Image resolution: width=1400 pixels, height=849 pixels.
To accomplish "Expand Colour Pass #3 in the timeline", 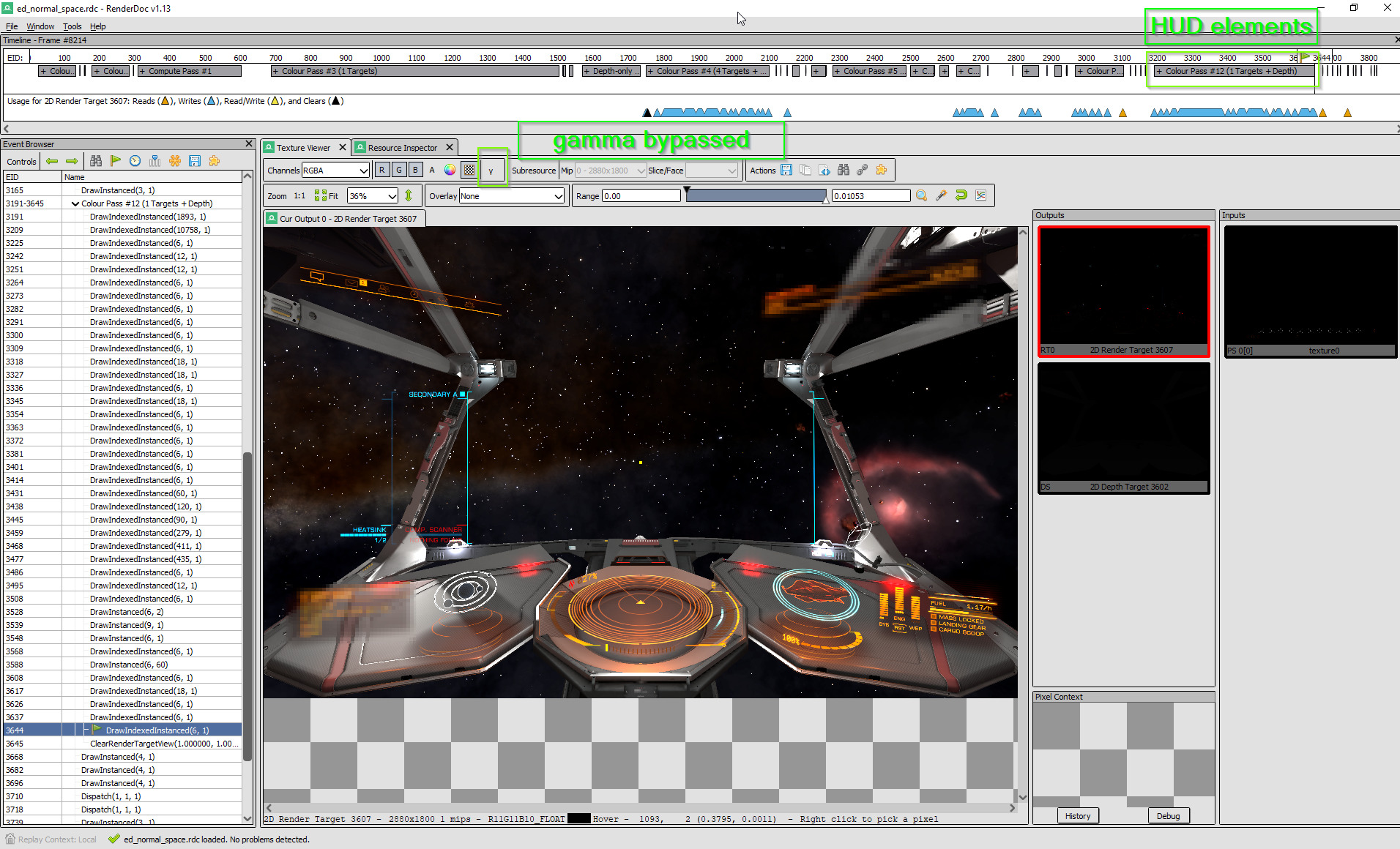I will tap(275, 71).
